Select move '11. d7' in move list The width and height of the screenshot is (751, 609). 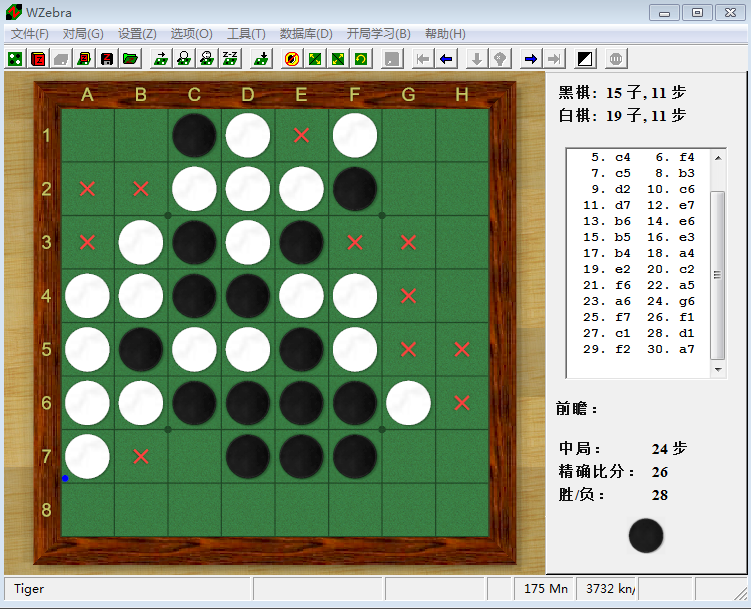point(607,205)
